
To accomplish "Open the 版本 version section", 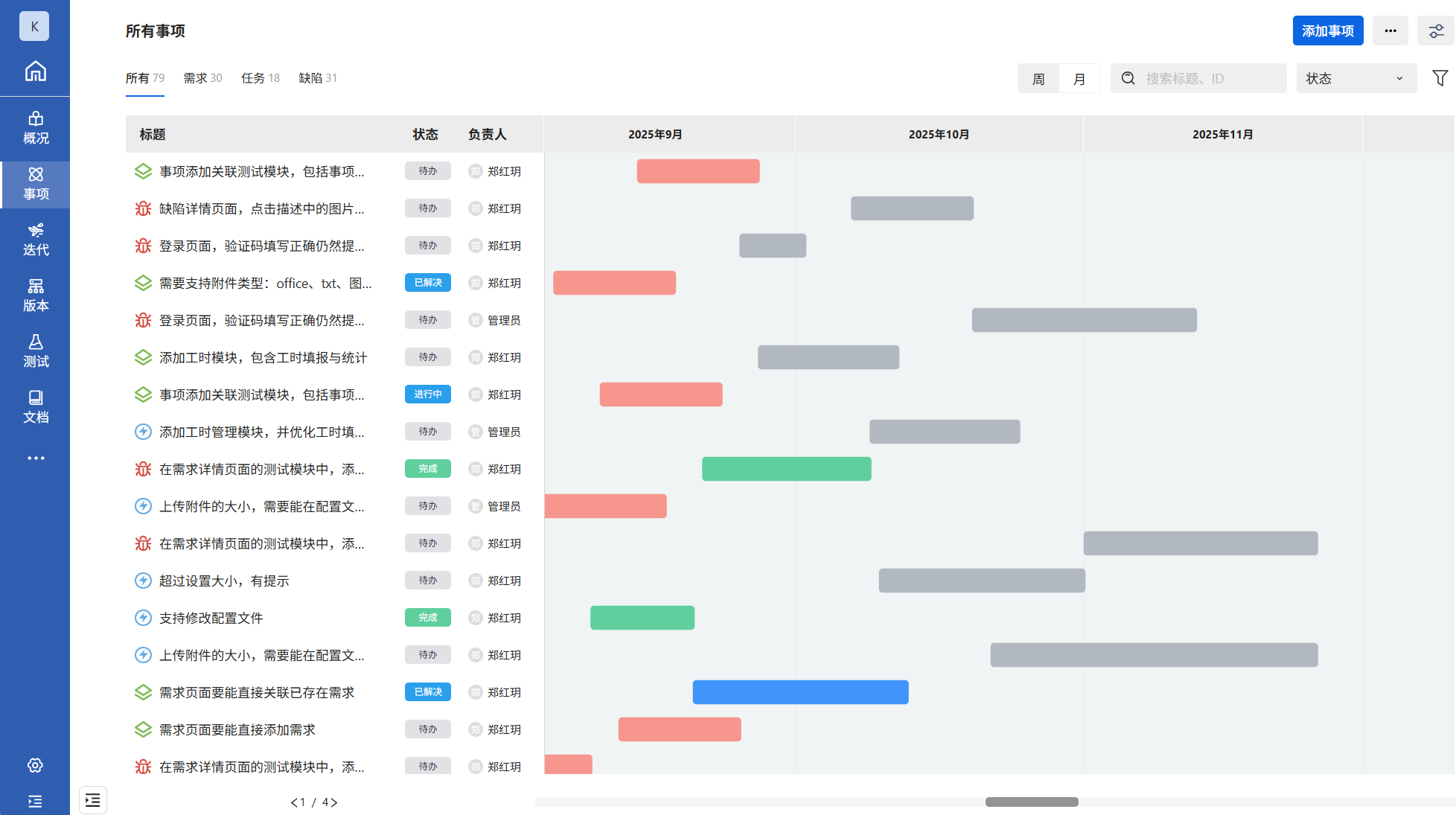I will 35,295.
